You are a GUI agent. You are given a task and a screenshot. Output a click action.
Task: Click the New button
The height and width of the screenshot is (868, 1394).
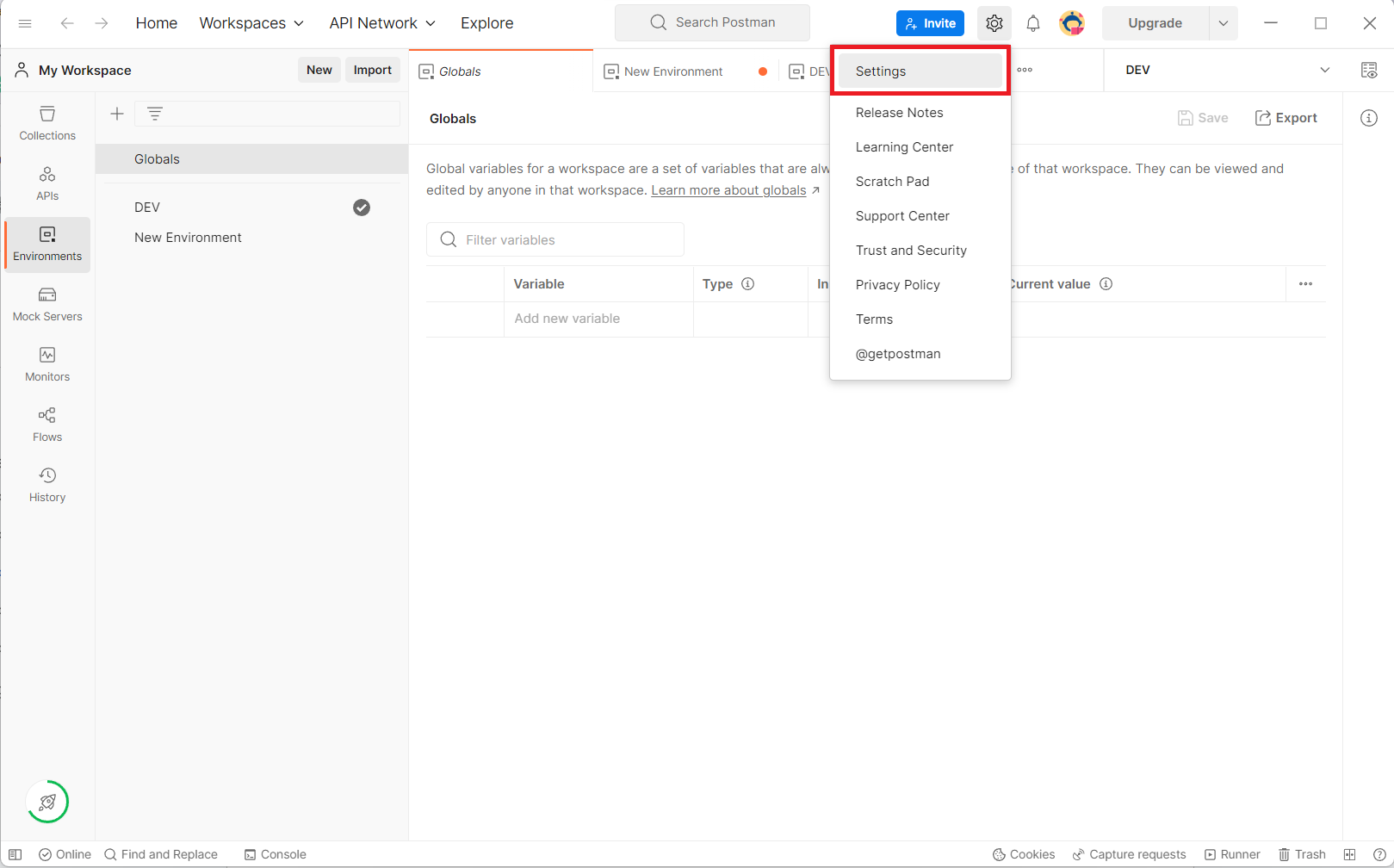coord(319,70)
